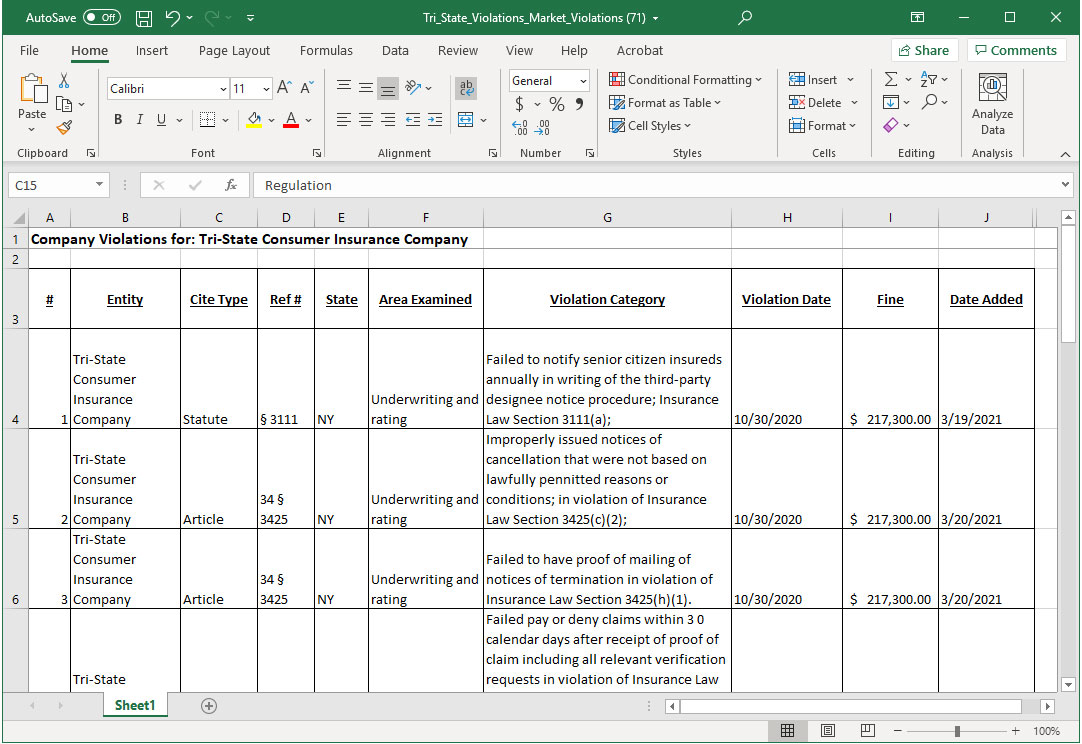Expand Conditional Formatting menu
Screen dimensions: 1082x744
click(x=685, y=79)
